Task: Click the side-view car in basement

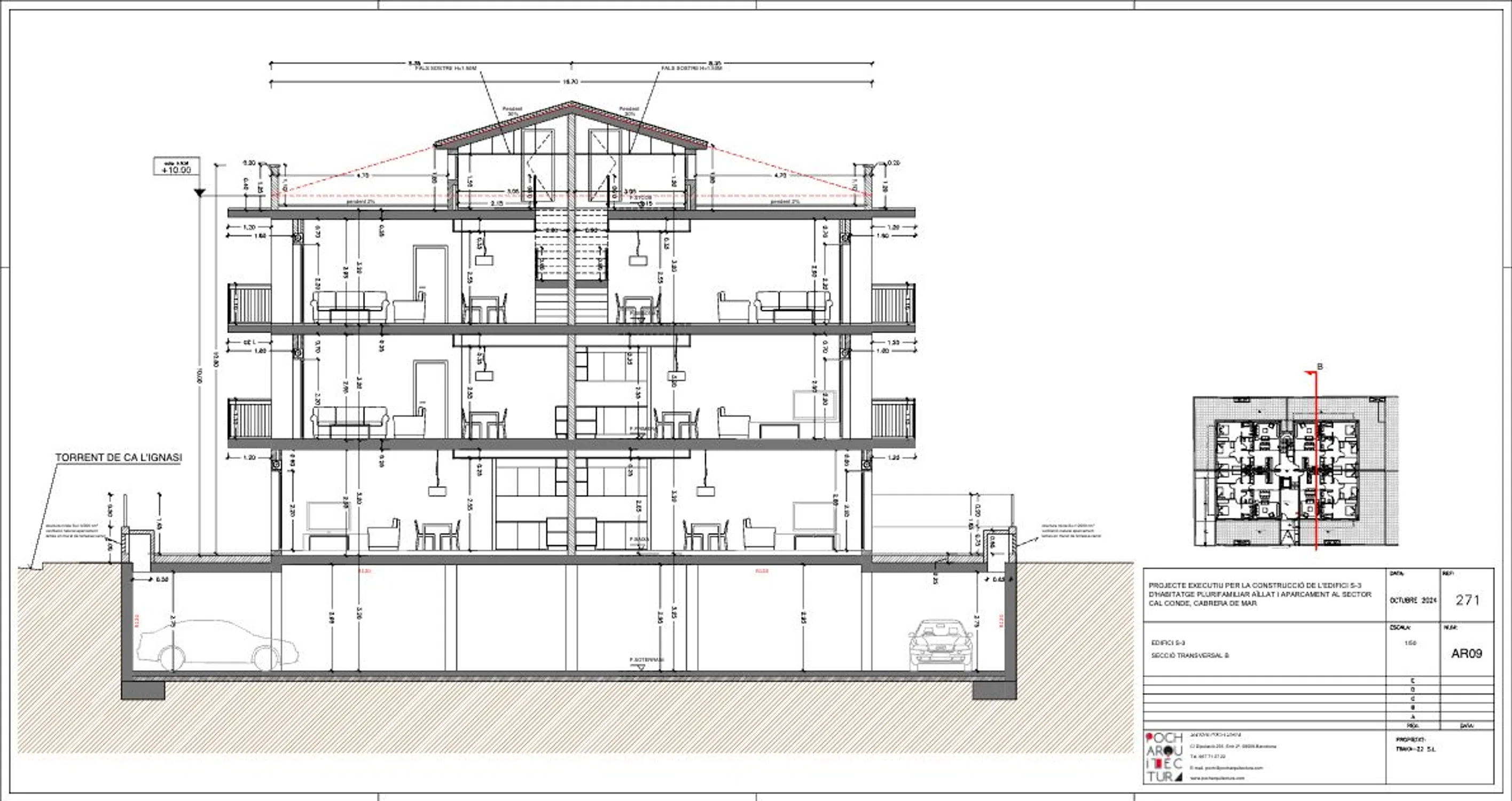Action: pyautogui.click(x=217, y=645)
